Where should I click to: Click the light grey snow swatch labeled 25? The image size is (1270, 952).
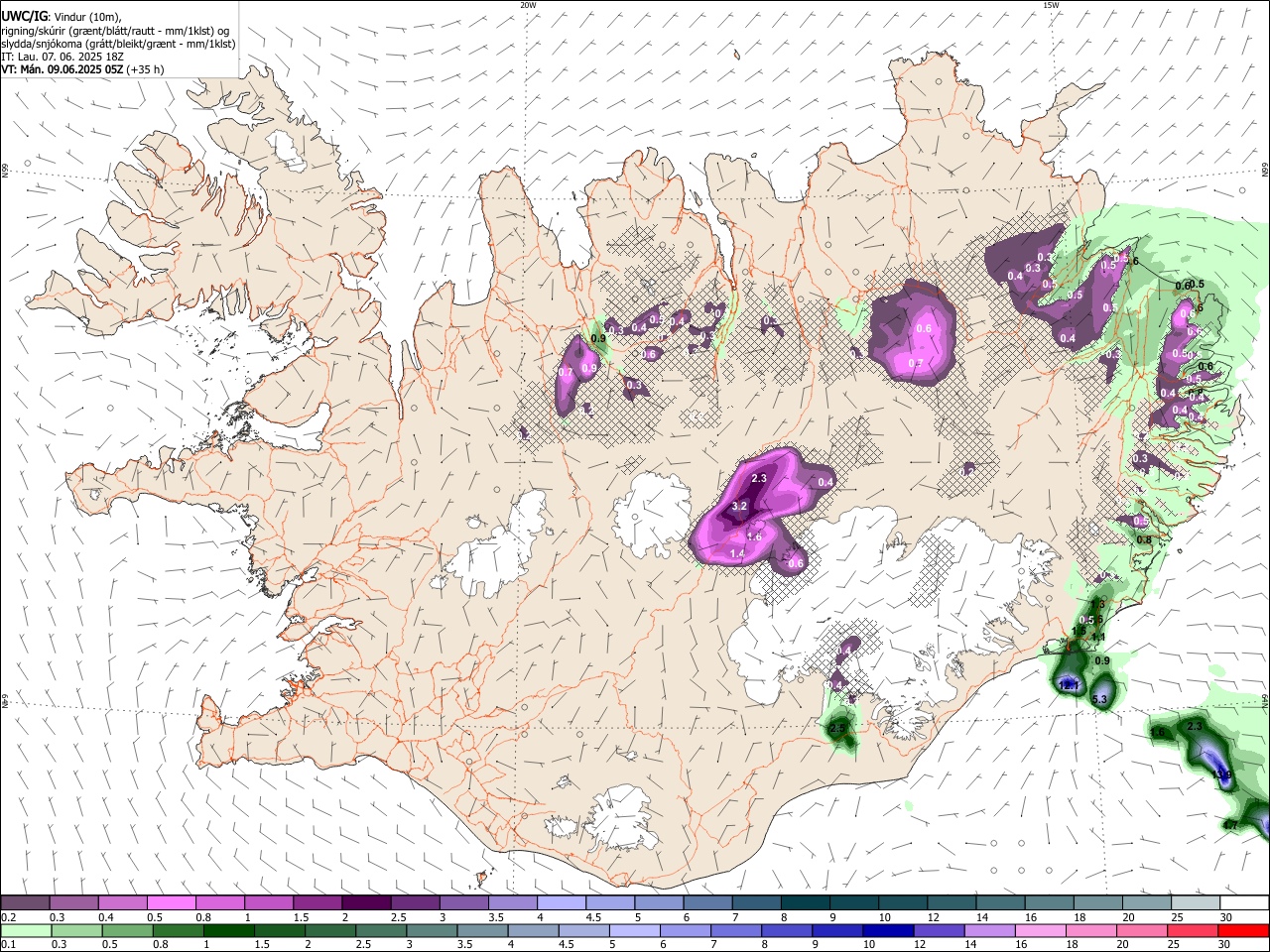(1196, 903)
